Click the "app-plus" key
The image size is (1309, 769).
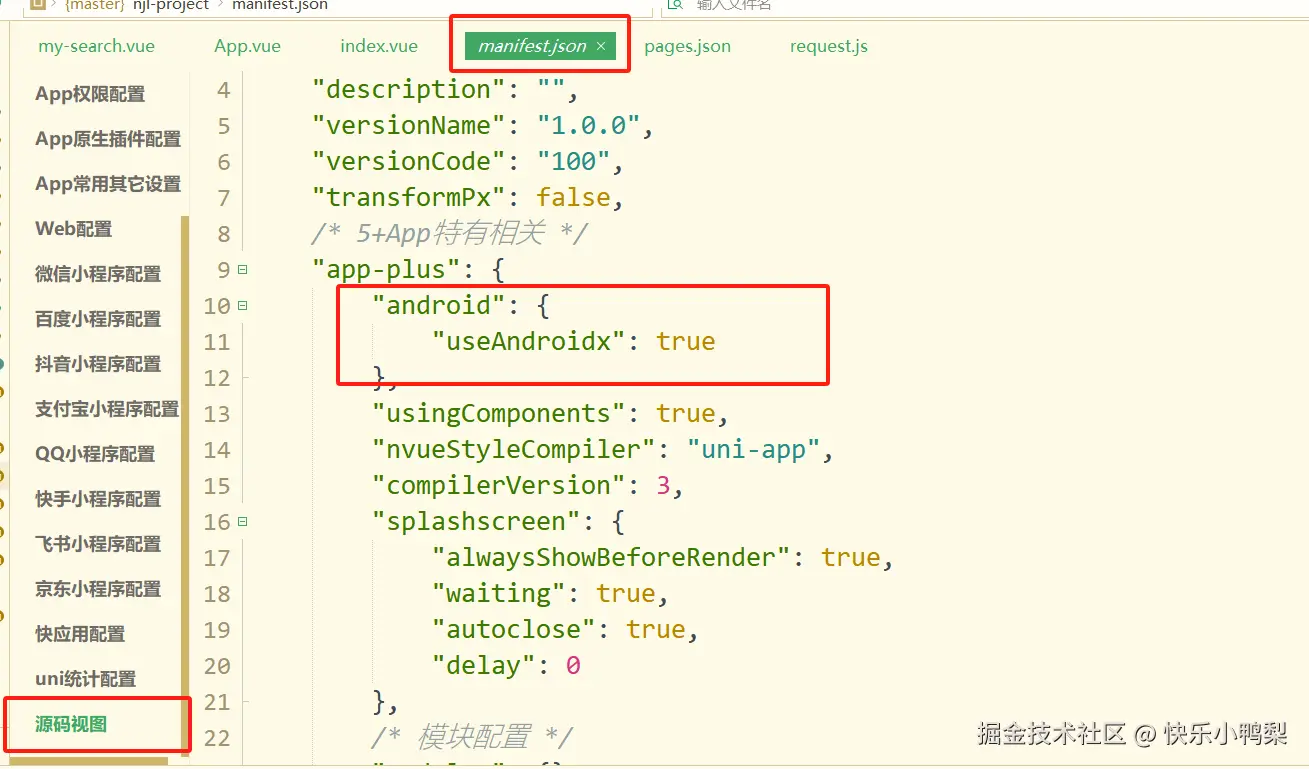click(x=386, y=270)
